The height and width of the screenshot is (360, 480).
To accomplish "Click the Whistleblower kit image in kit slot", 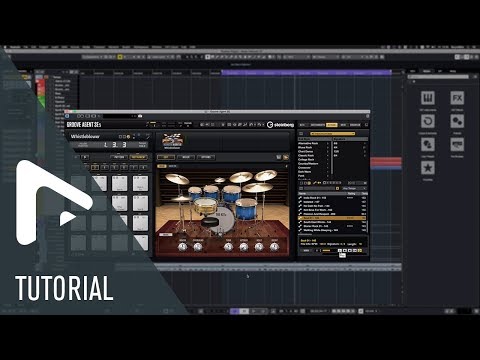I will [x=172, y=141].
